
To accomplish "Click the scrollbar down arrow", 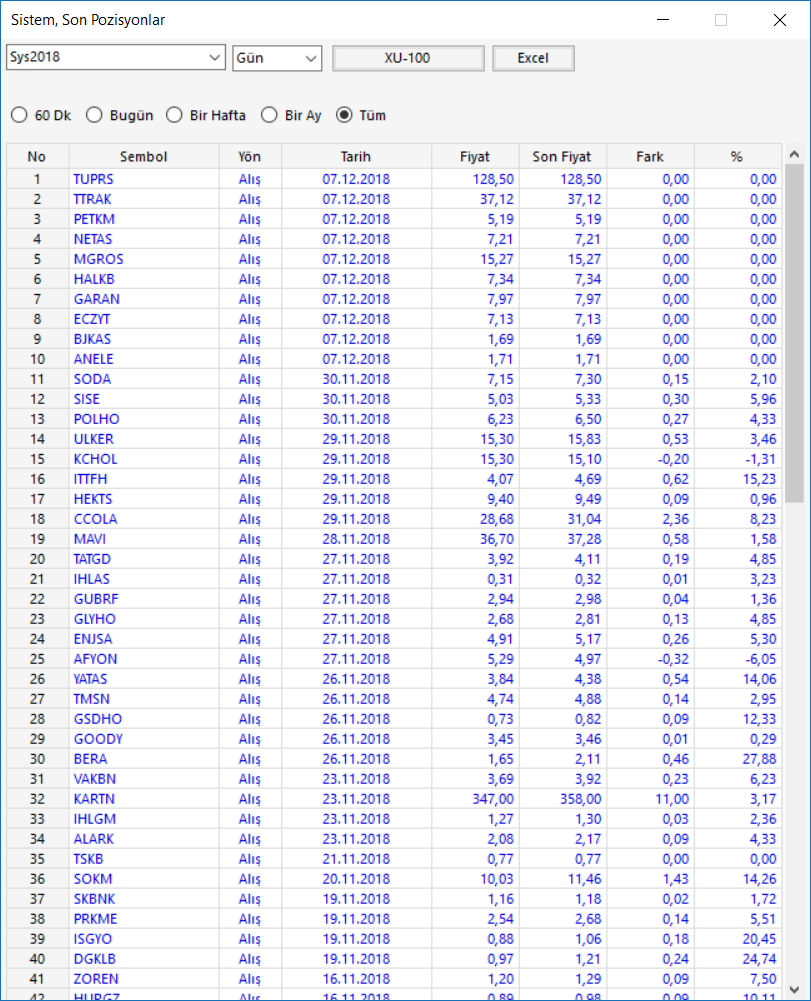I will tap(794, 990).
